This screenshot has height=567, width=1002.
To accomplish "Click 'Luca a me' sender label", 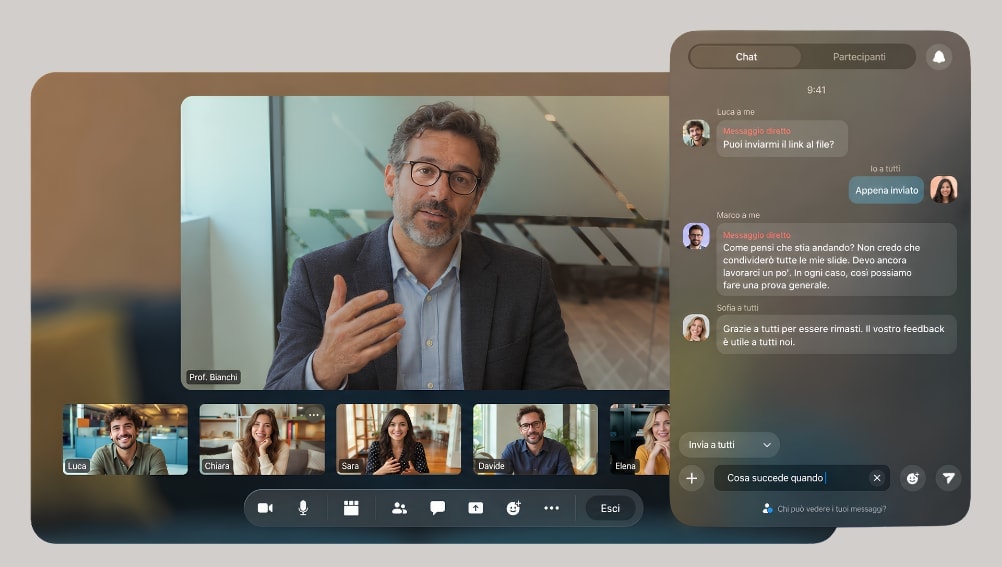I will tap(736, 112).
